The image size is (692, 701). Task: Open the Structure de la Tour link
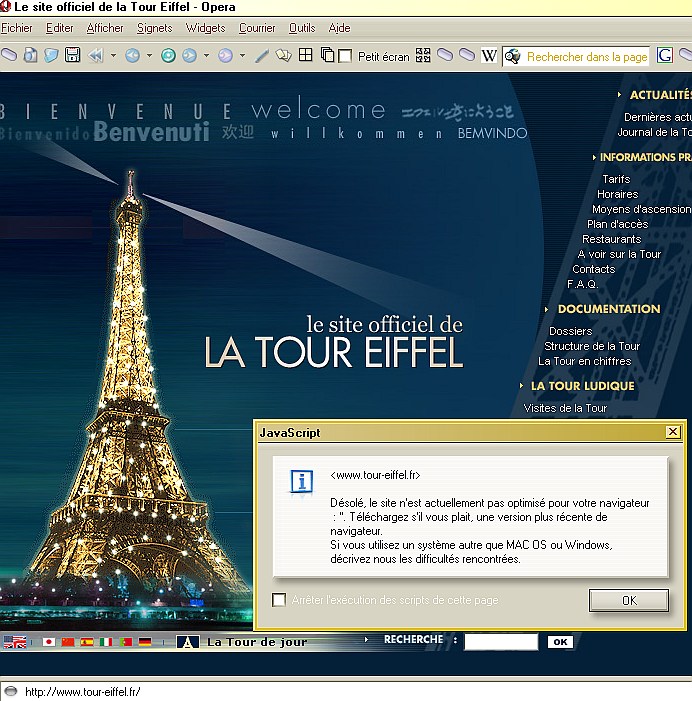592,346
